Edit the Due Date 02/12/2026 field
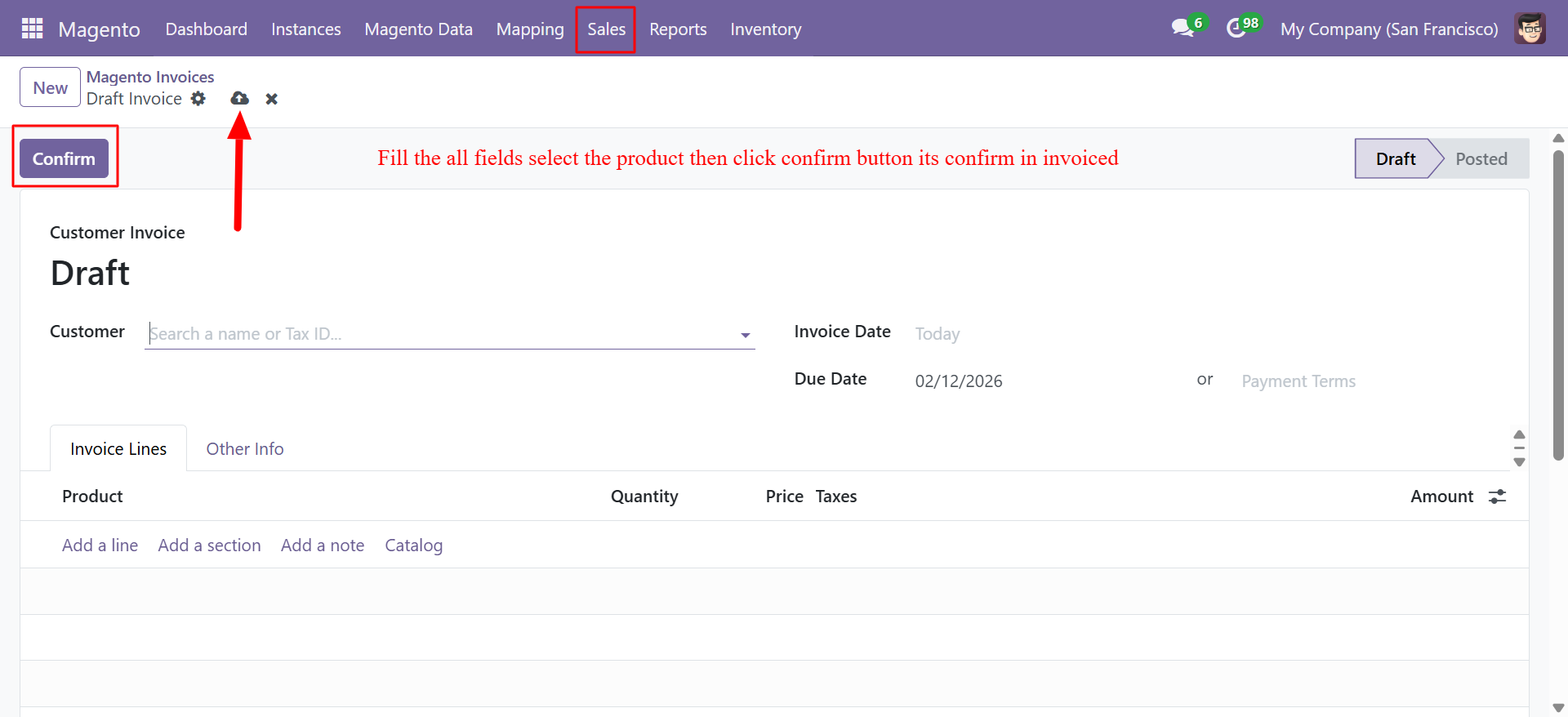1568x717 pixels. click(959, 381)
